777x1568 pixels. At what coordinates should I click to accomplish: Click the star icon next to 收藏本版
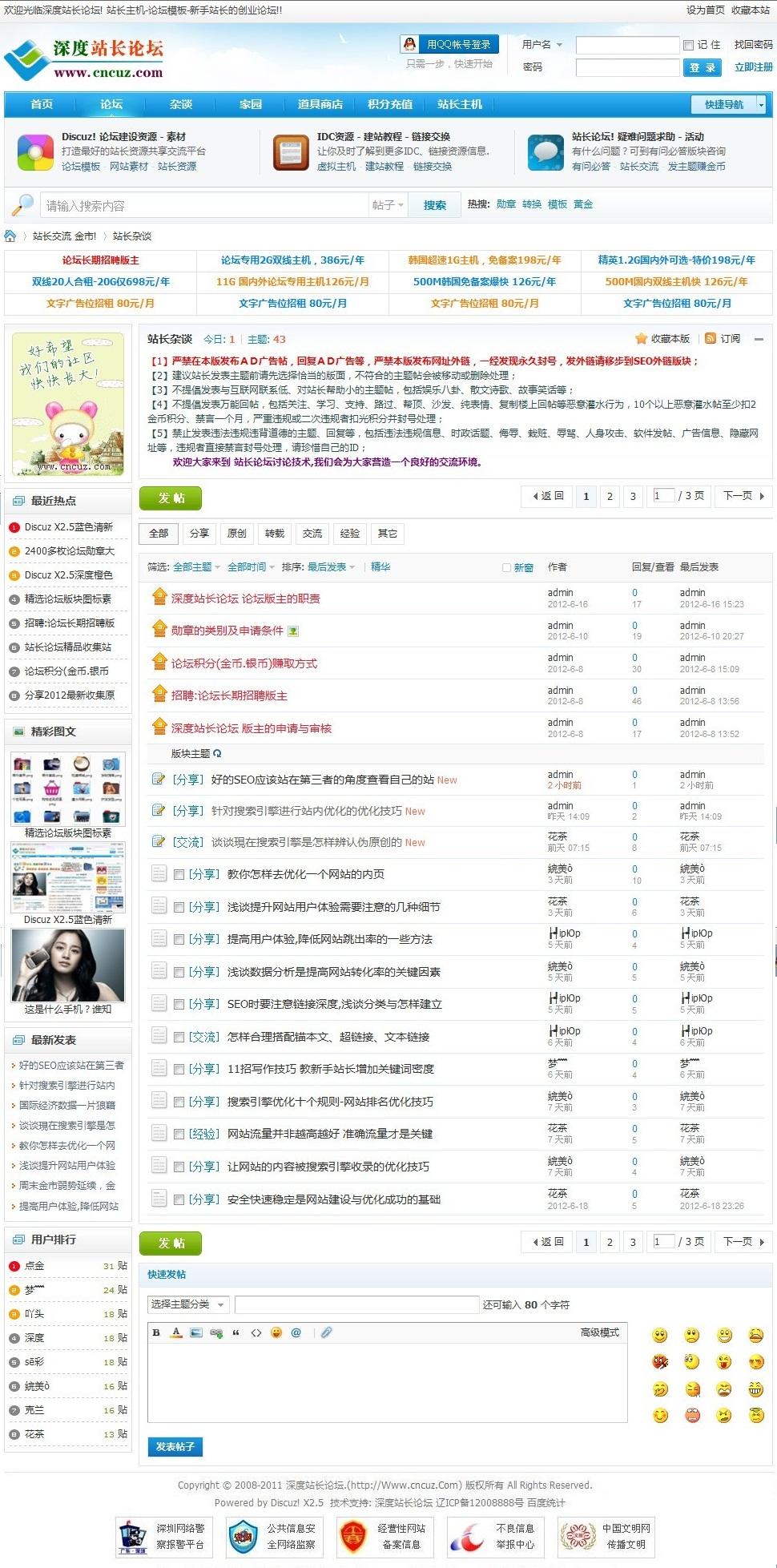click(641, 339)
